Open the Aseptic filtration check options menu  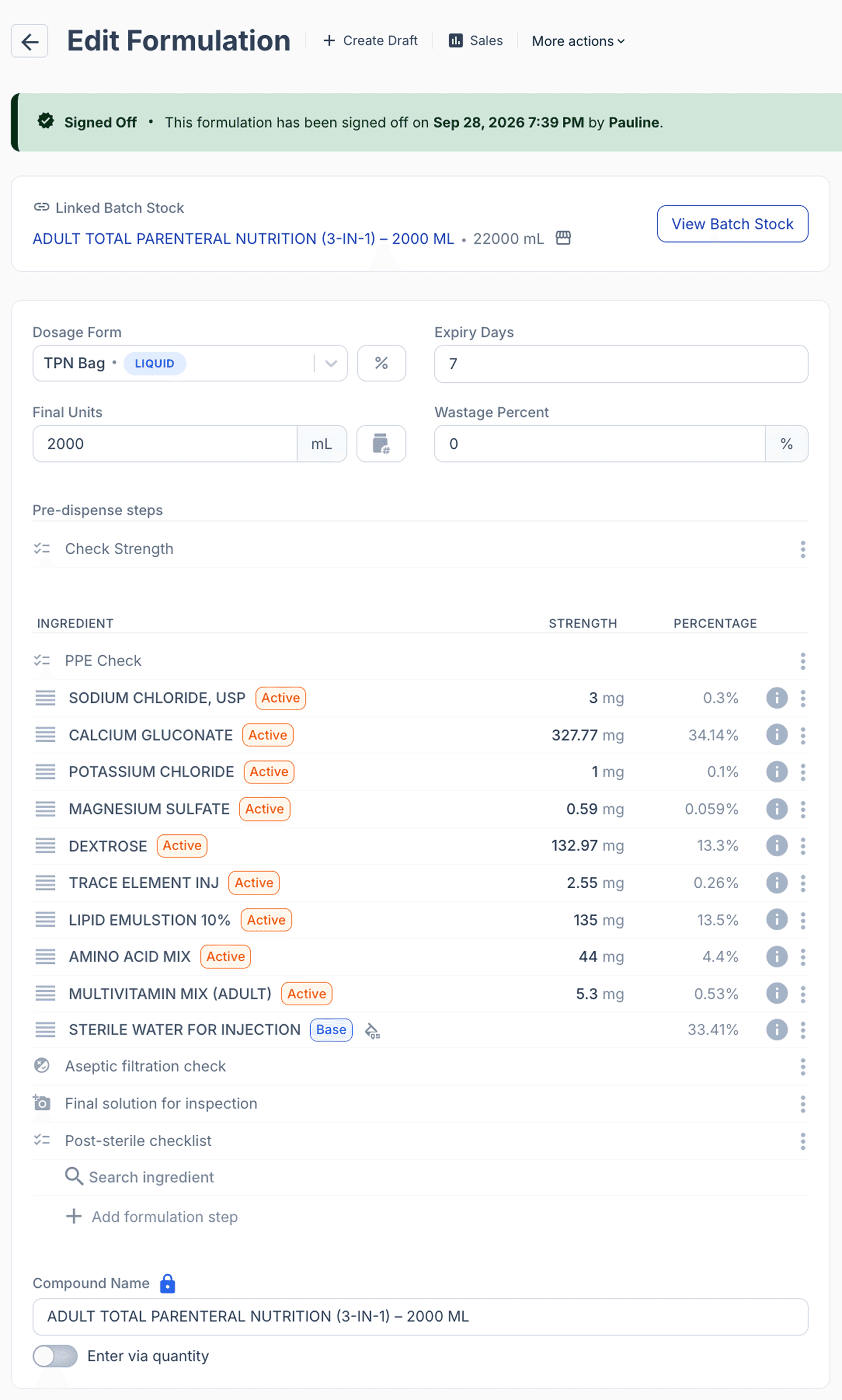click(x=803, y=1067)
